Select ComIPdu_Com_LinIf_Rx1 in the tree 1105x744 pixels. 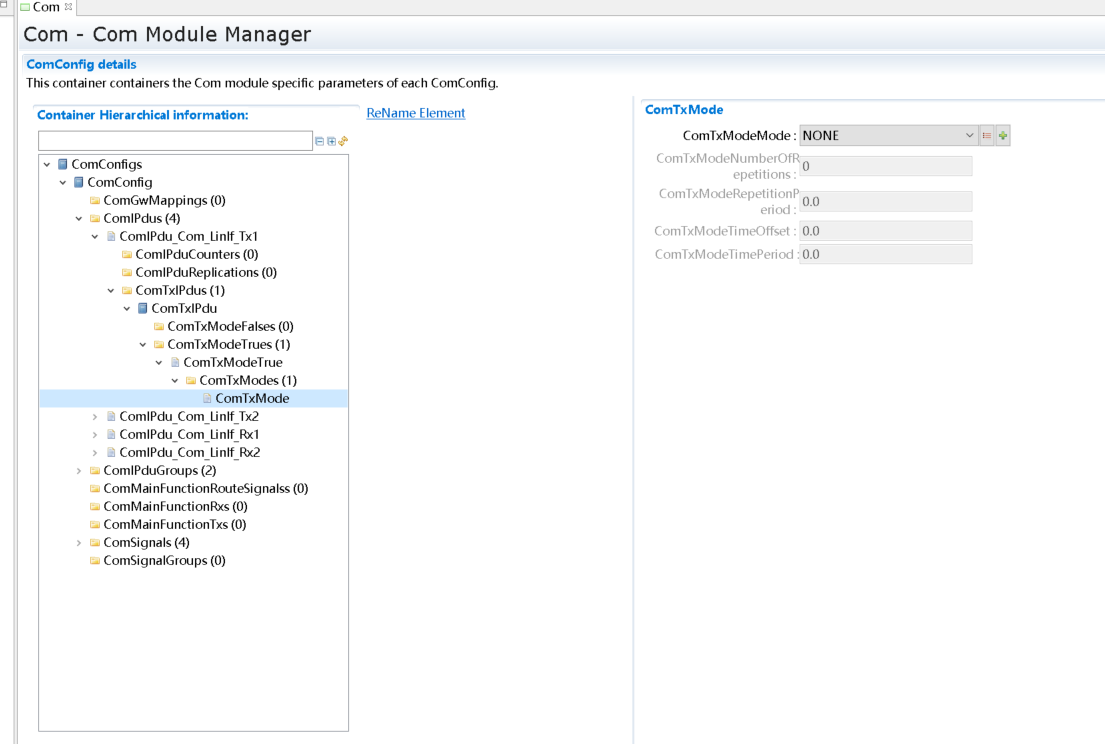tap(189, 434)
